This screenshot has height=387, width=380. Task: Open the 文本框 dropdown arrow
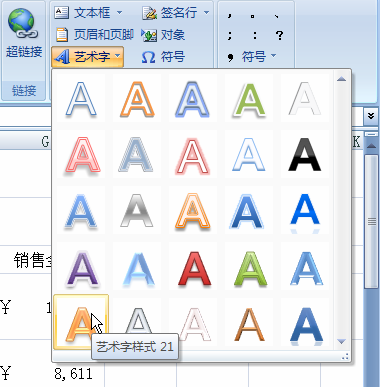click(x=119, y=13)
